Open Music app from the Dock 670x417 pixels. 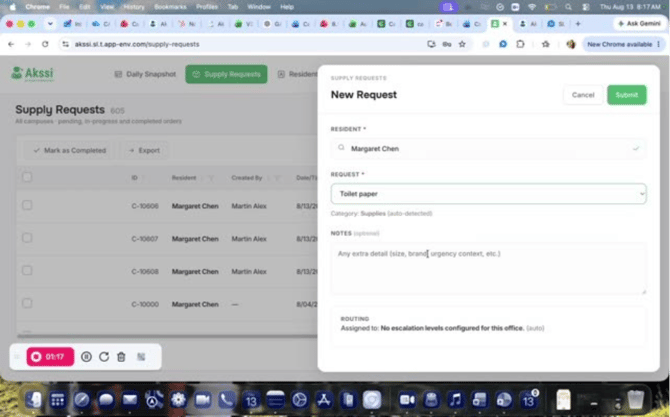tap(455, 400)
